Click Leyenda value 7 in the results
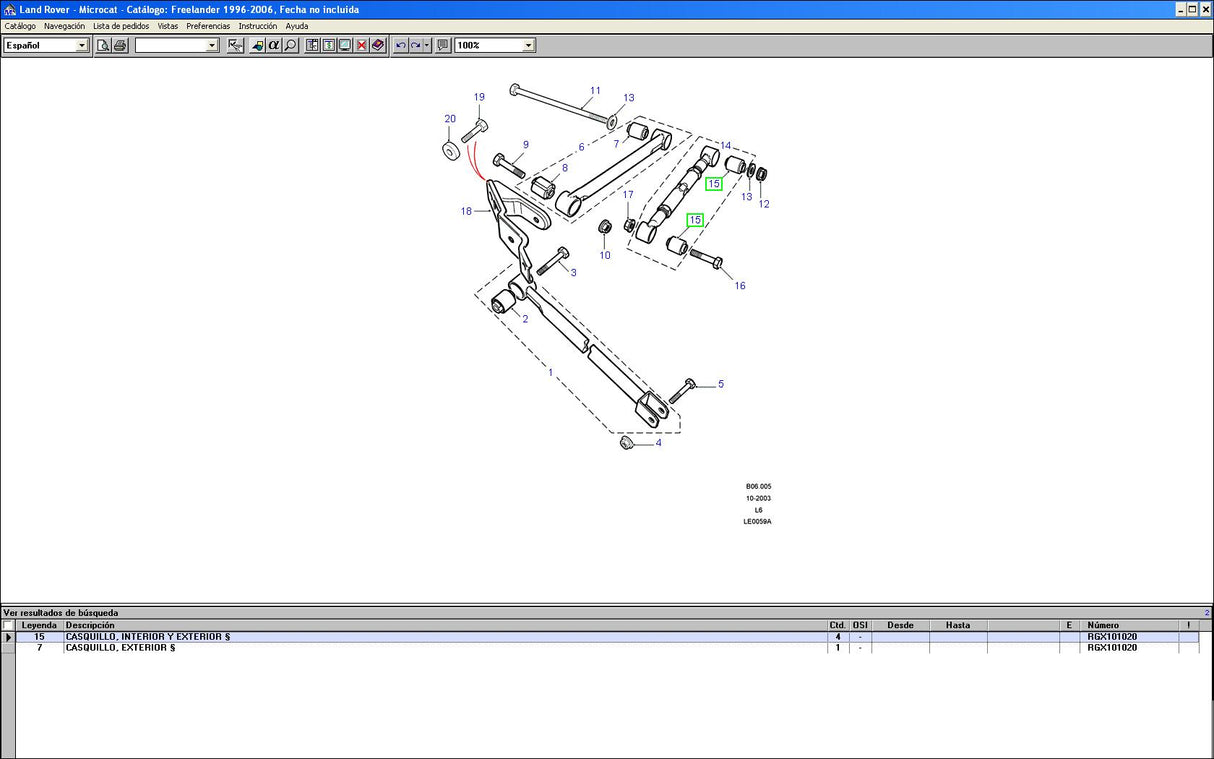This screenshot has width=1214, height=759. (39, 648)
